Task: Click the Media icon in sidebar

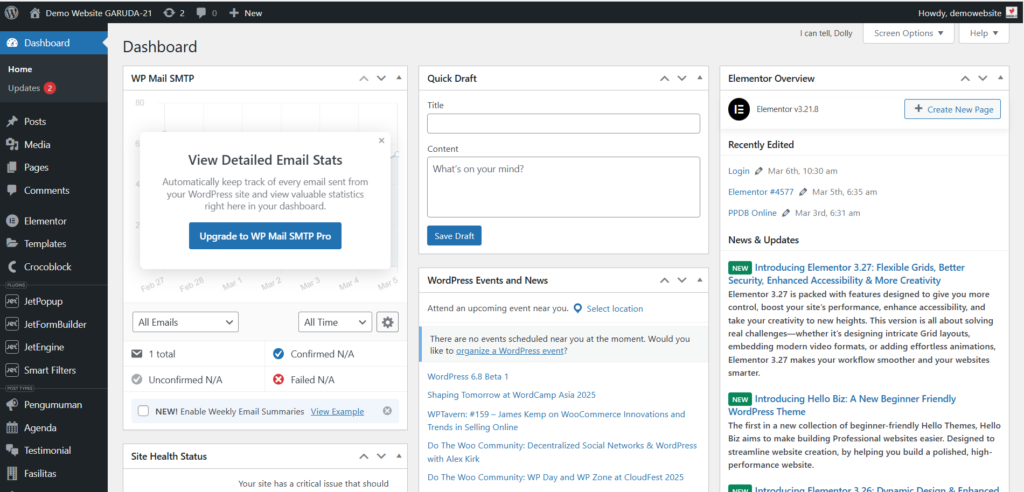Action: tap(12, 144)
